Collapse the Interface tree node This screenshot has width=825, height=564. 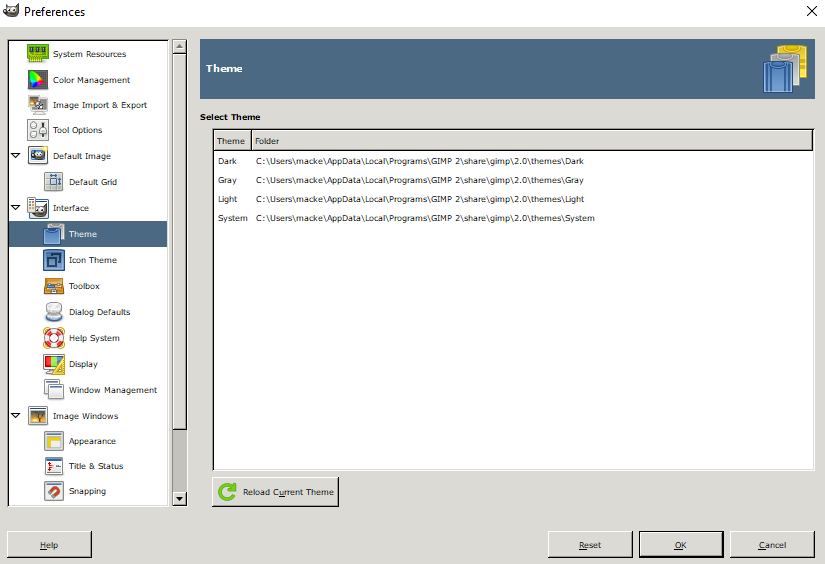16,208
